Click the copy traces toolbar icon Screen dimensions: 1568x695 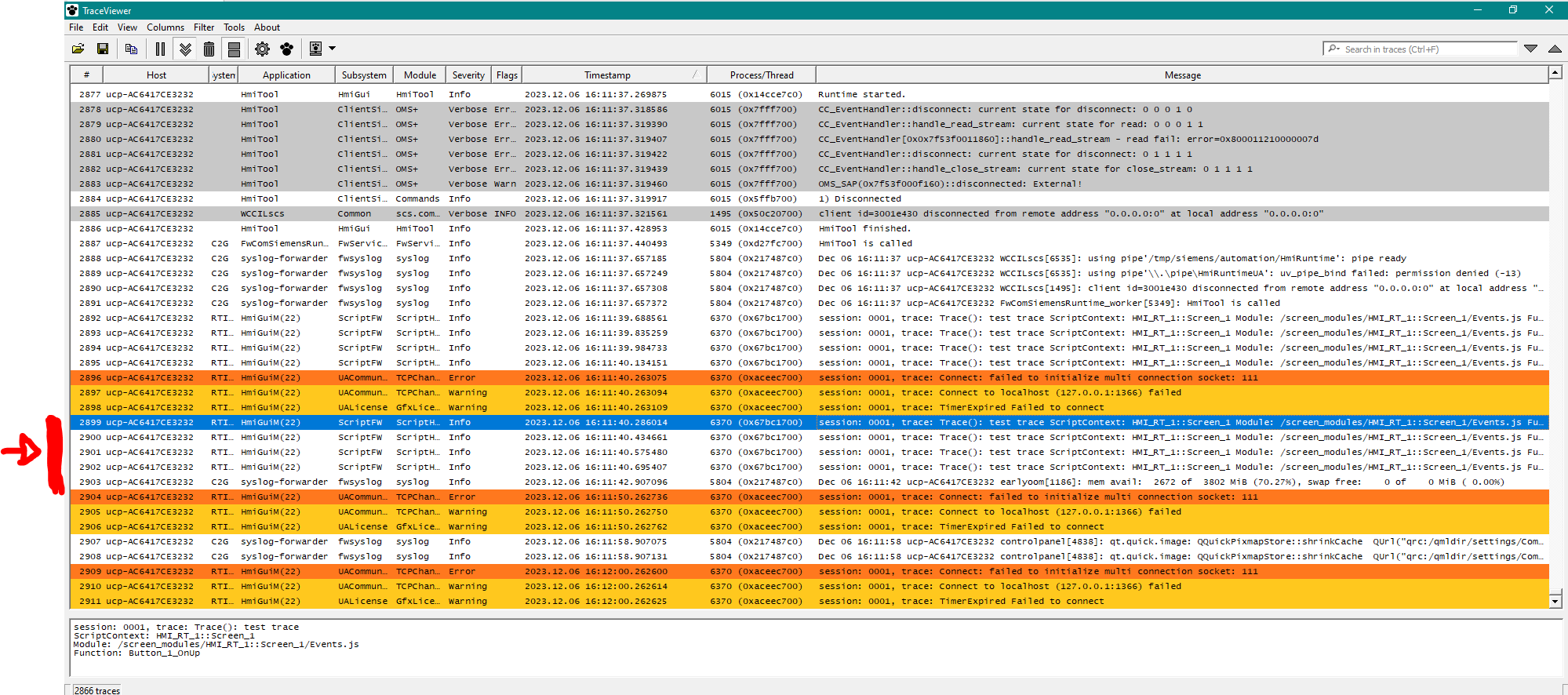131,49
